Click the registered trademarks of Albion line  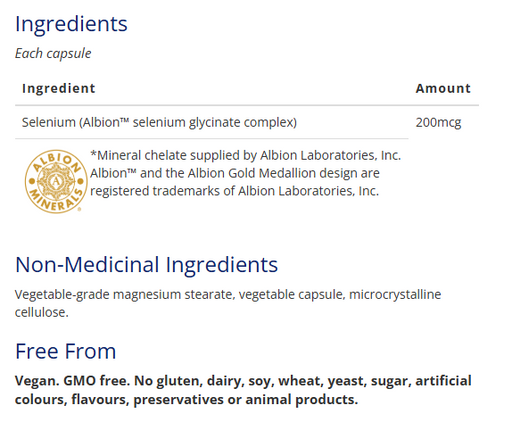(x=235, y=191)
